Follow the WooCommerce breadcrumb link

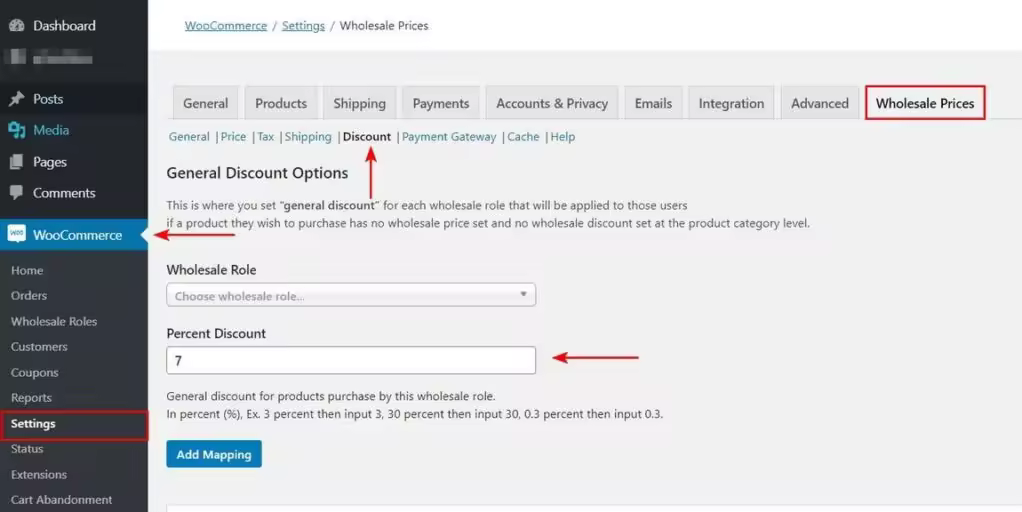226,25
